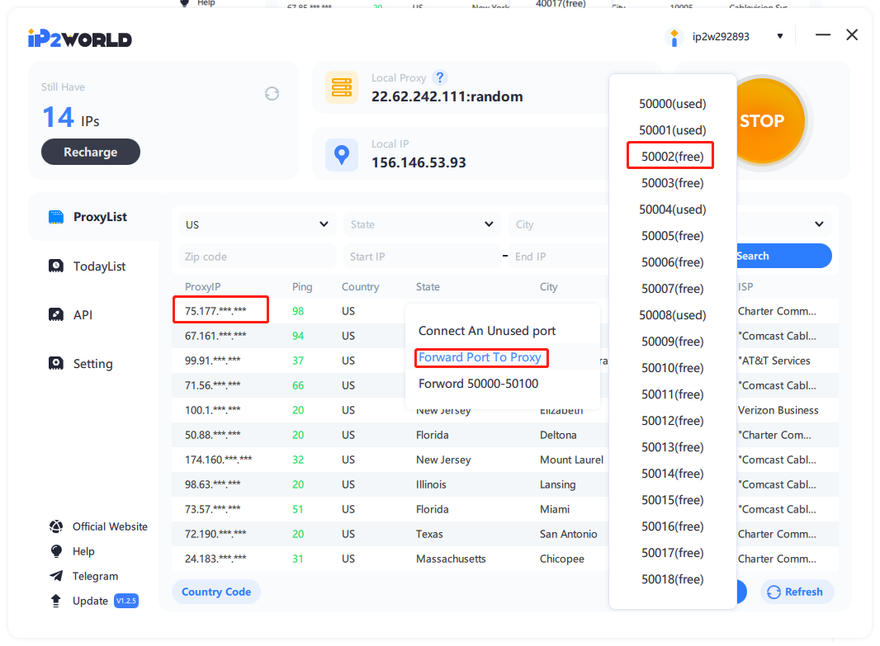Select Forward Port To Proxy menu item
The height and width of the screenshot is (646, 880).
coord(480,357)
